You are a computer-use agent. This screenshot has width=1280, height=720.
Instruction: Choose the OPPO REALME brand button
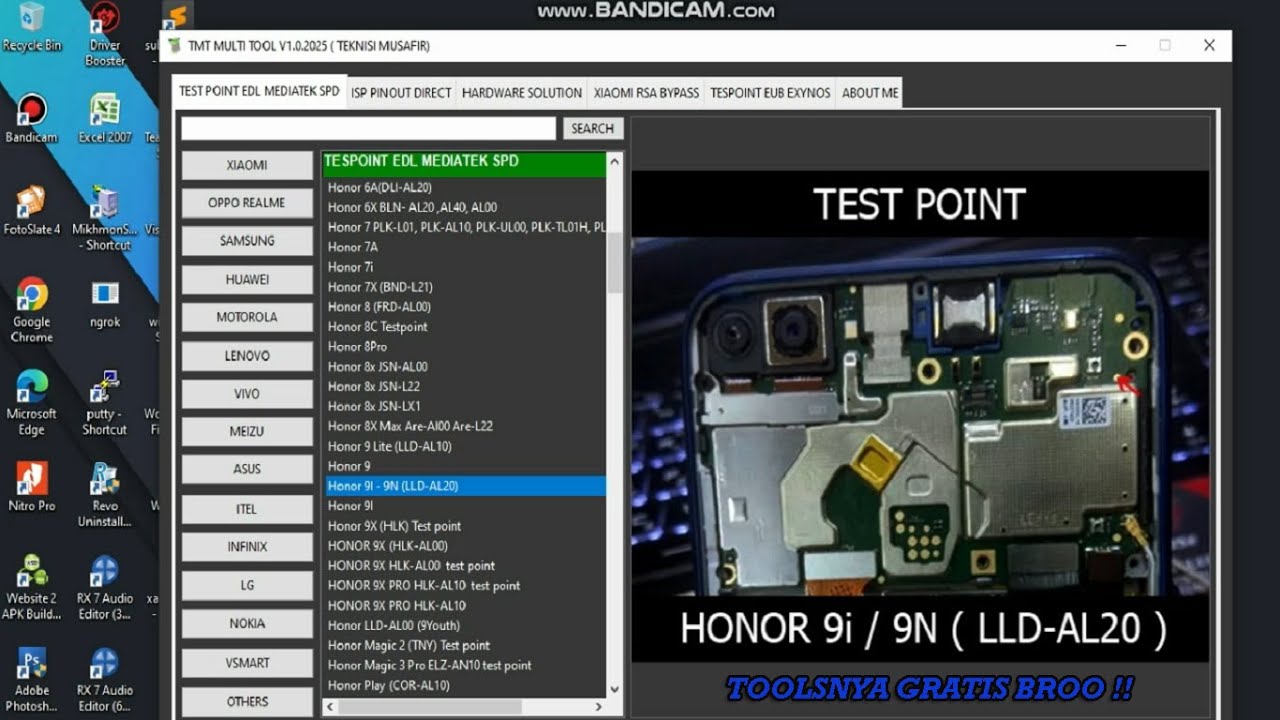(247, 203)
